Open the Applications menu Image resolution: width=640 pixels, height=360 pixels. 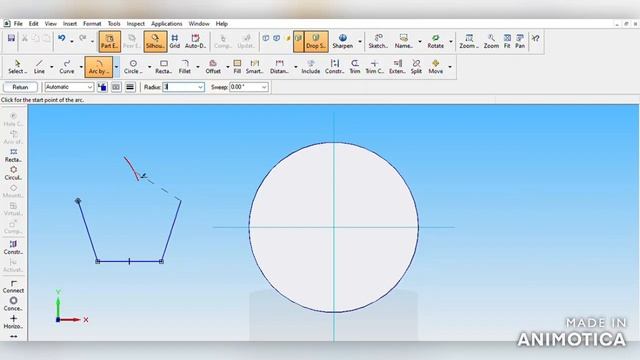(167, 24)
